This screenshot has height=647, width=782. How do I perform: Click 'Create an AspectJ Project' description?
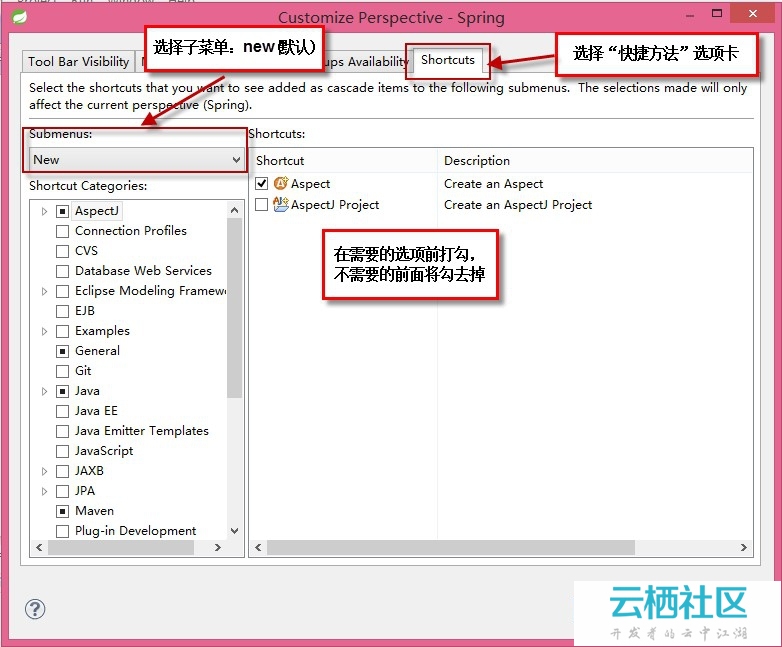point(518,205)
